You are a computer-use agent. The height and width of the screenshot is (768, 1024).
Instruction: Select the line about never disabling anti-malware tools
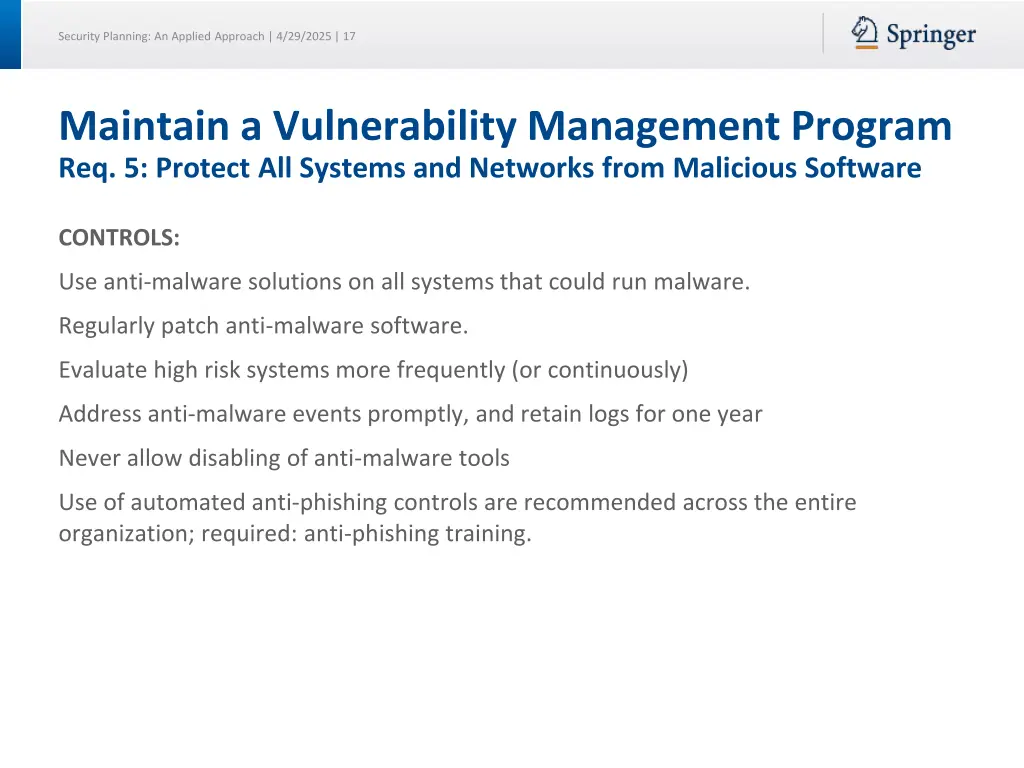(x=285, y=457)
